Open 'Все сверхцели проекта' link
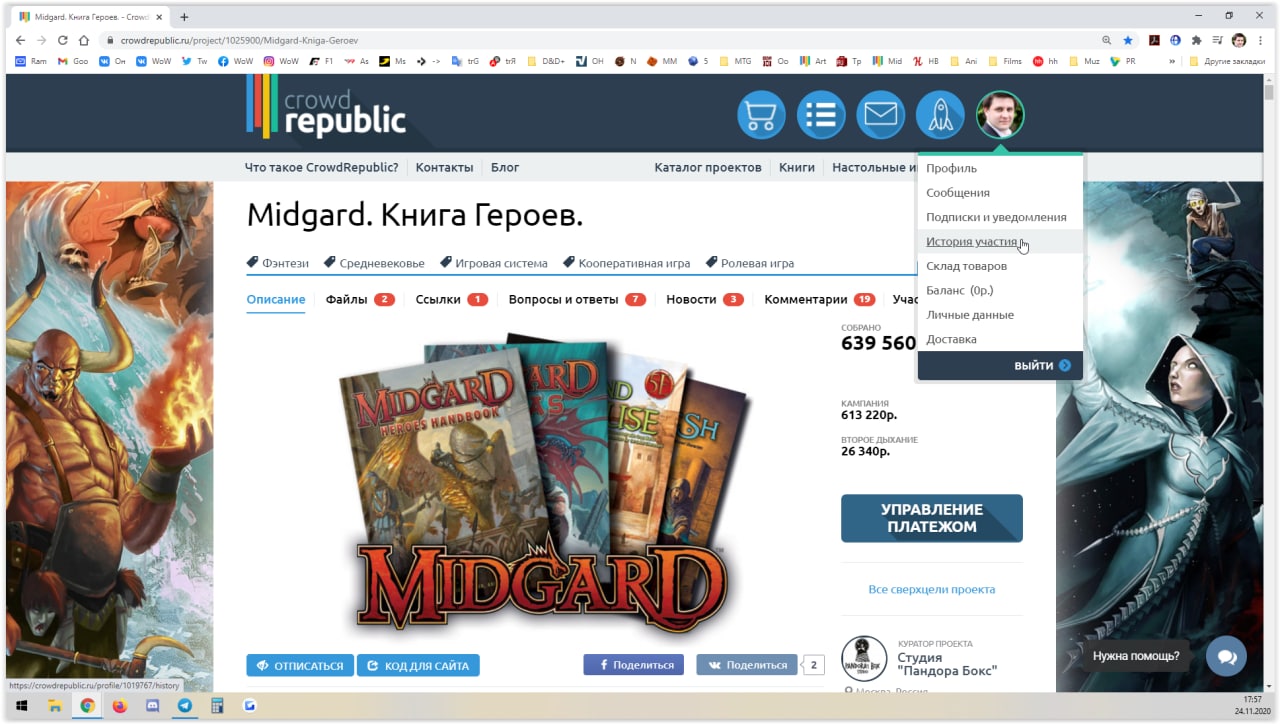This screenshot has height=724, width=1280. point(932,589)
